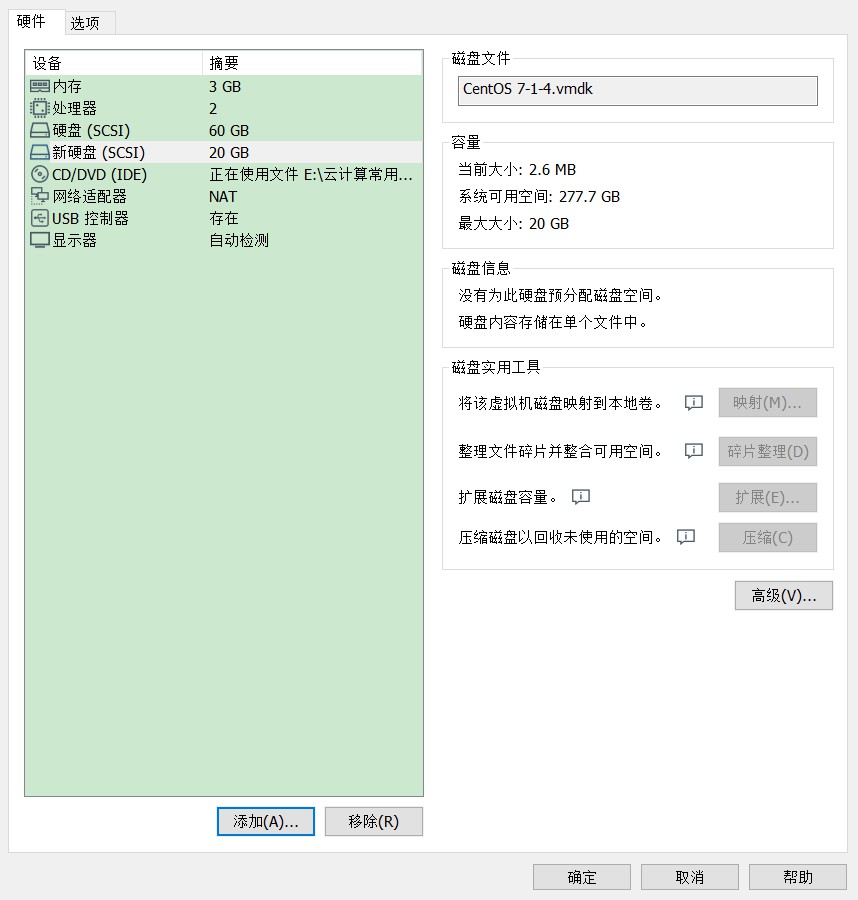Select the 网络适配器 row label
Screen dimensions: 858x900
pos(90,196)
